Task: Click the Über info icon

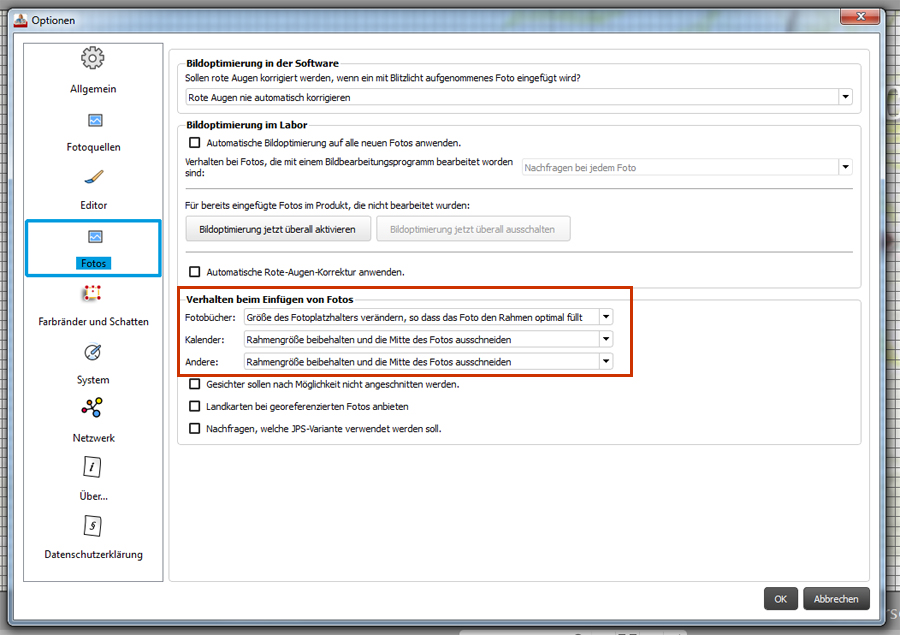Action: (92, 467)
